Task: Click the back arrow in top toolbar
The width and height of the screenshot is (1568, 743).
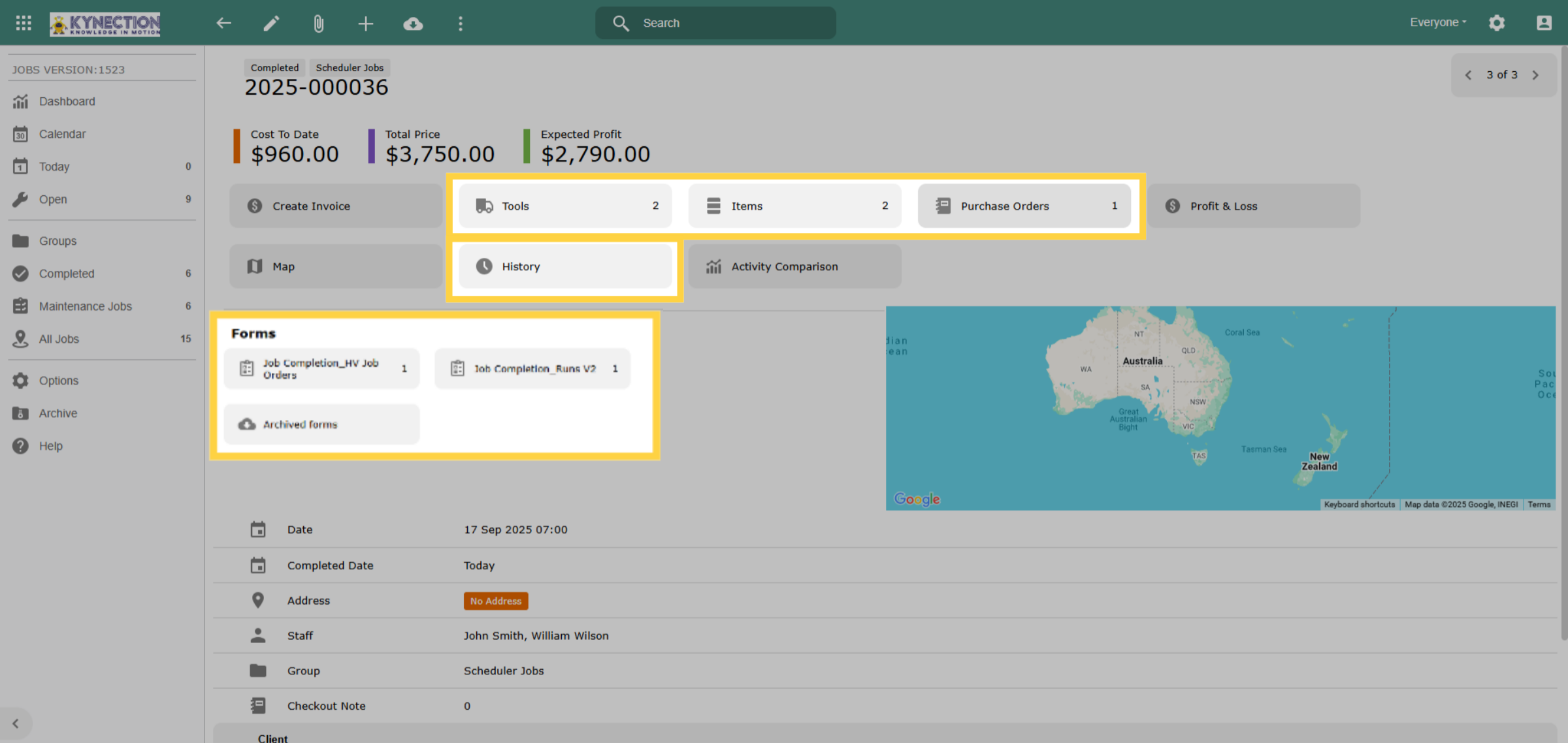Action: [x=224, y=24]
